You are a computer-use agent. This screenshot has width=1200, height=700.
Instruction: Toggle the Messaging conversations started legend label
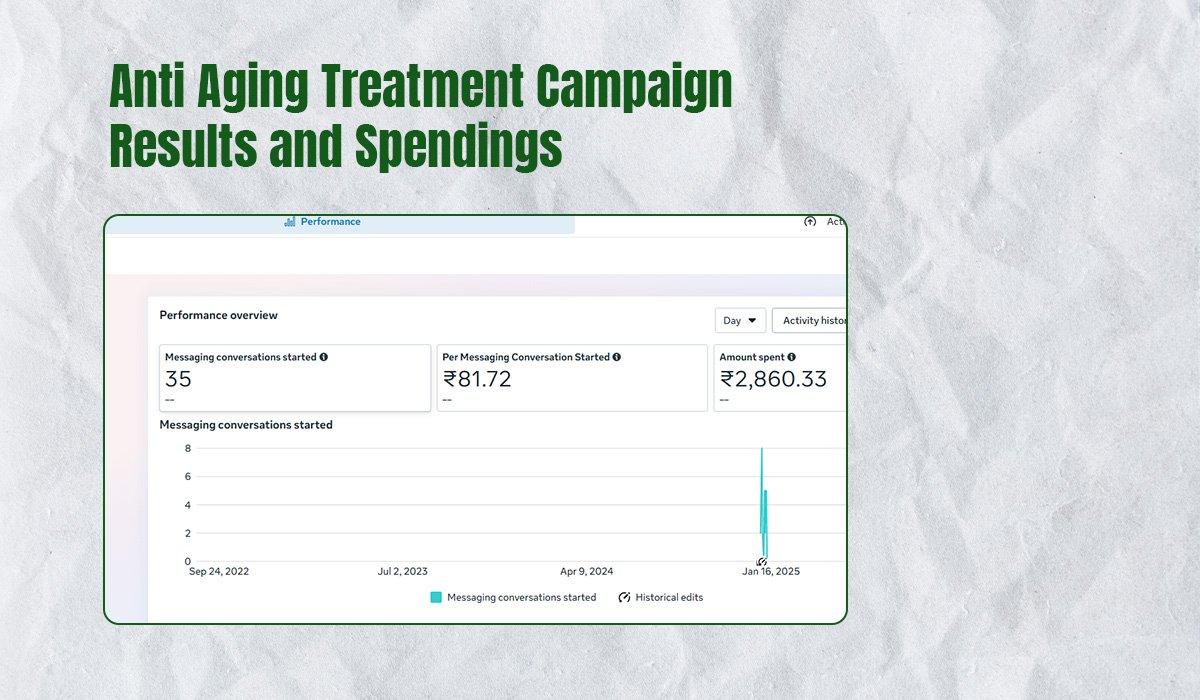click(521, 597)
